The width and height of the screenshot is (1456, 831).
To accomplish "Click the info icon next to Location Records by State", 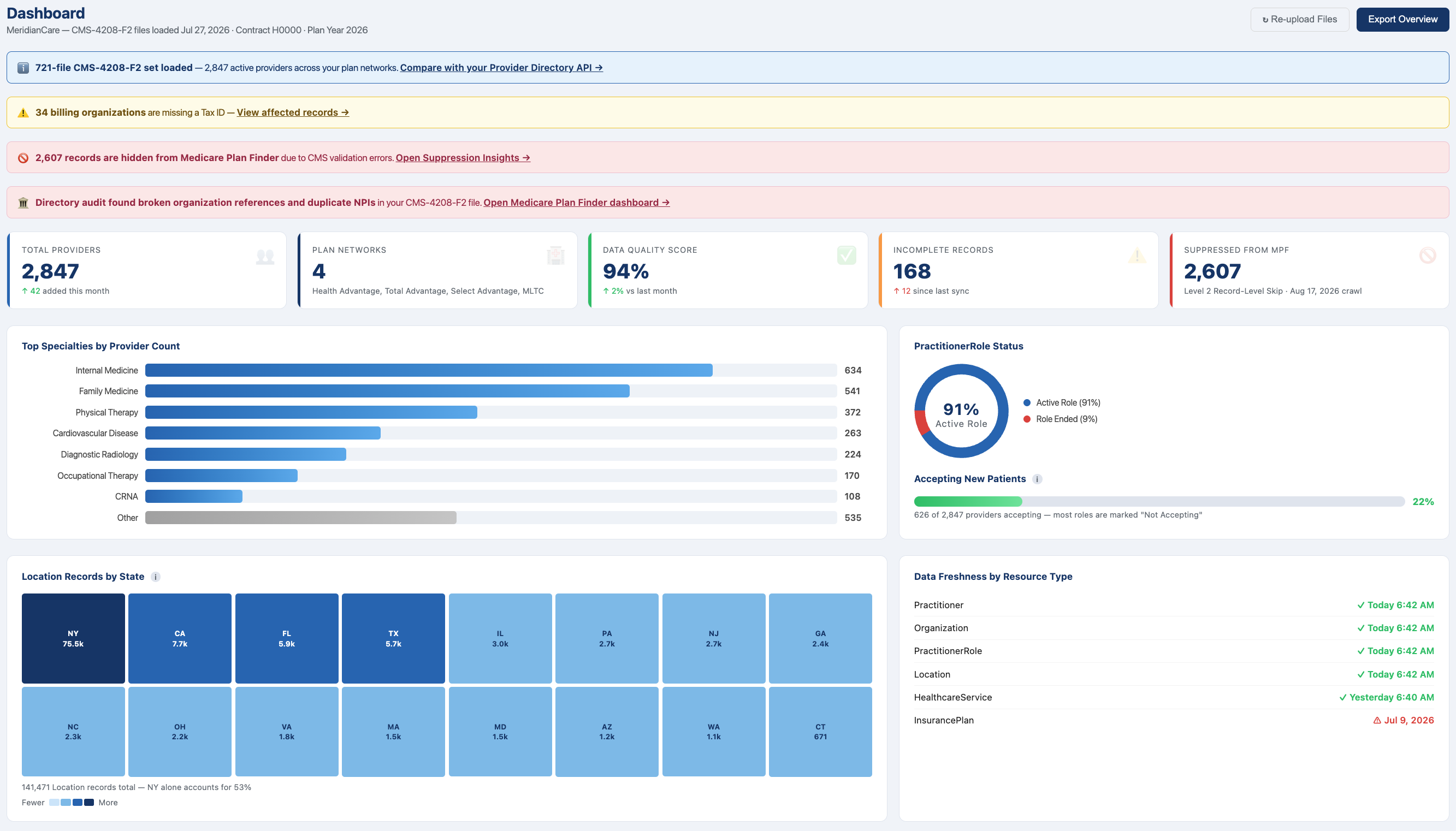I will (155, 577).
